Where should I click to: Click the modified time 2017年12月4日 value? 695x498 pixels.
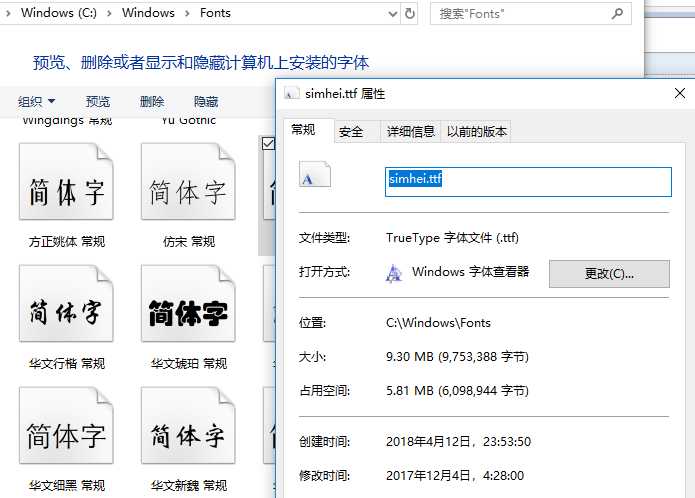click(x=455, y=476)
